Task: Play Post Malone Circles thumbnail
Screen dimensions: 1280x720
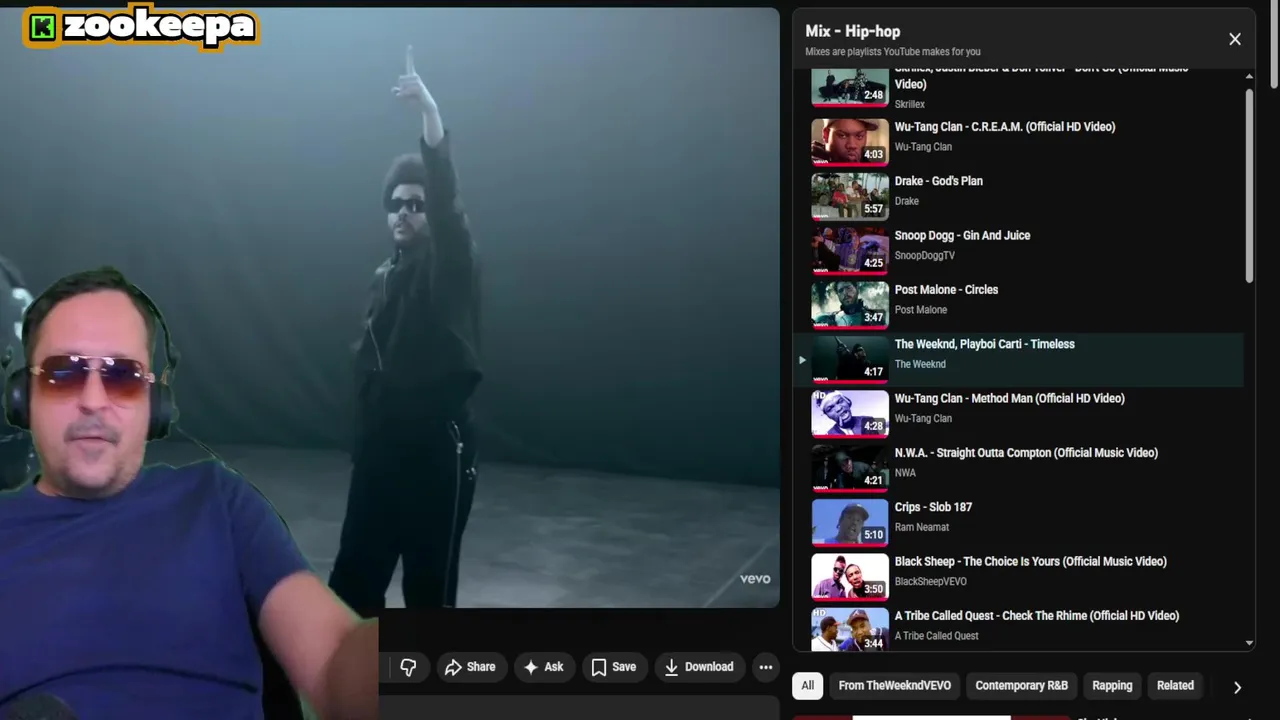Action: tap(849, 304)
